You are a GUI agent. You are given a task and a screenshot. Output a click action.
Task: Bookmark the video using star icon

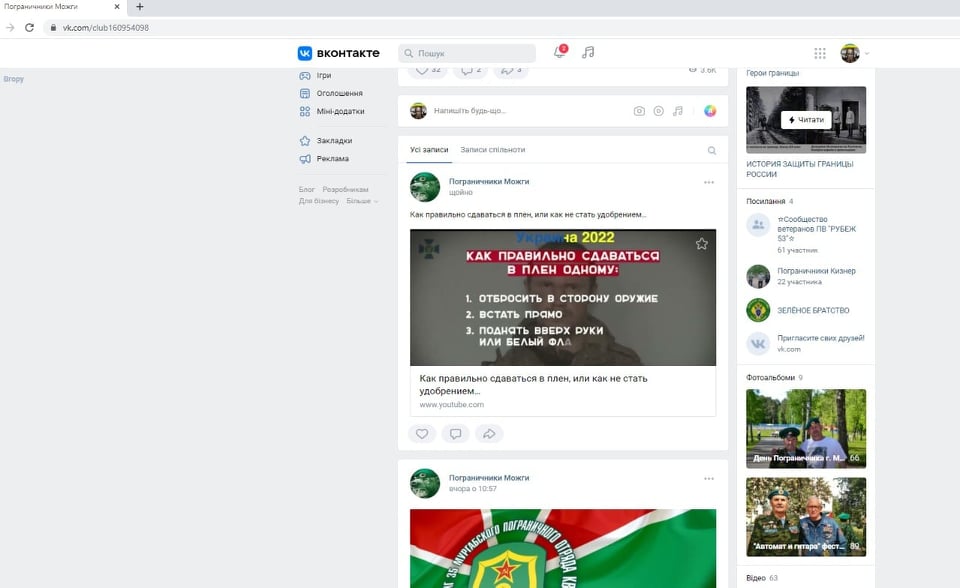pyautogui.click(x=701, y=244)
